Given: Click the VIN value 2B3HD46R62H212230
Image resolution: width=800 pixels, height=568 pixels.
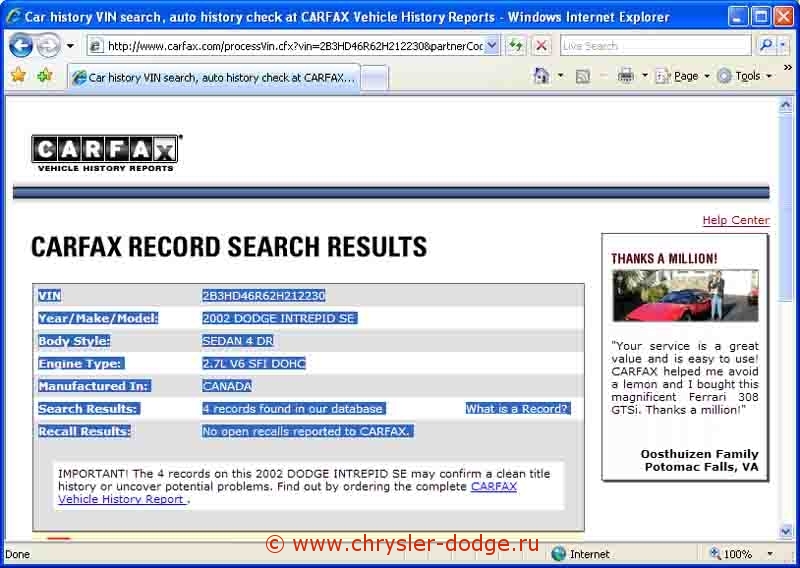Looking at the screenshot, I should [263, 295].
